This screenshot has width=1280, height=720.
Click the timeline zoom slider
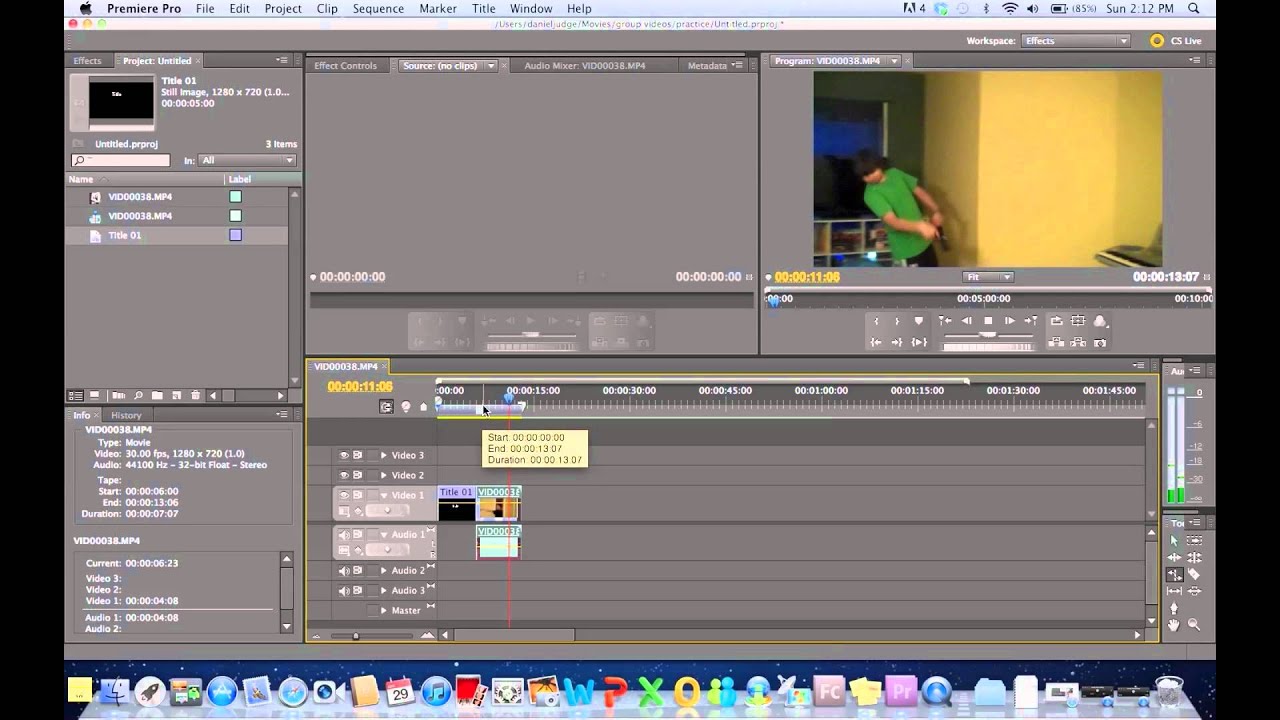(355, 636)
